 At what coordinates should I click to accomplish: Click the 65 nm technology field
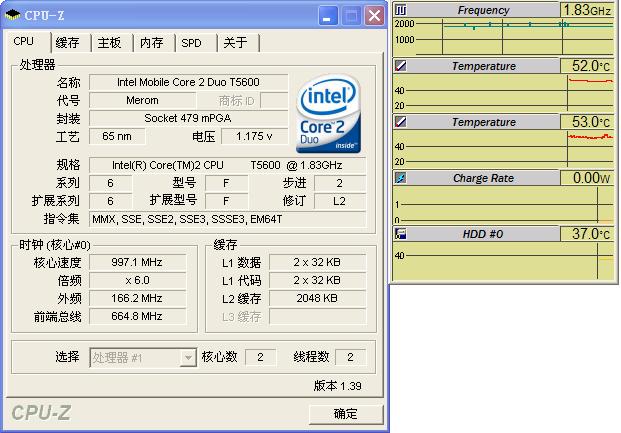(117, 136)
